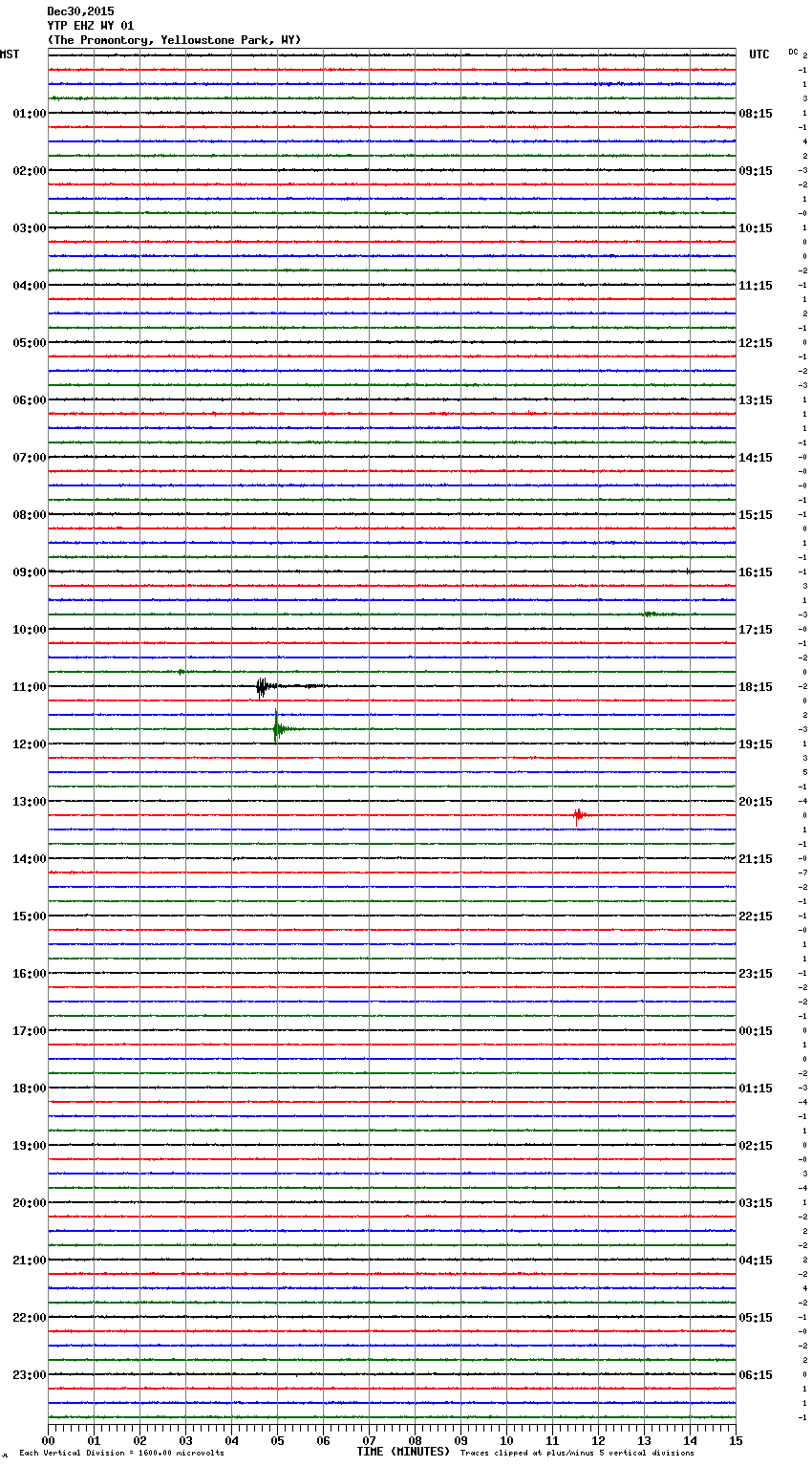Select the "21:00" MST time label
The width and height of the screenshot is (812, 1466).
[30, 1261]
